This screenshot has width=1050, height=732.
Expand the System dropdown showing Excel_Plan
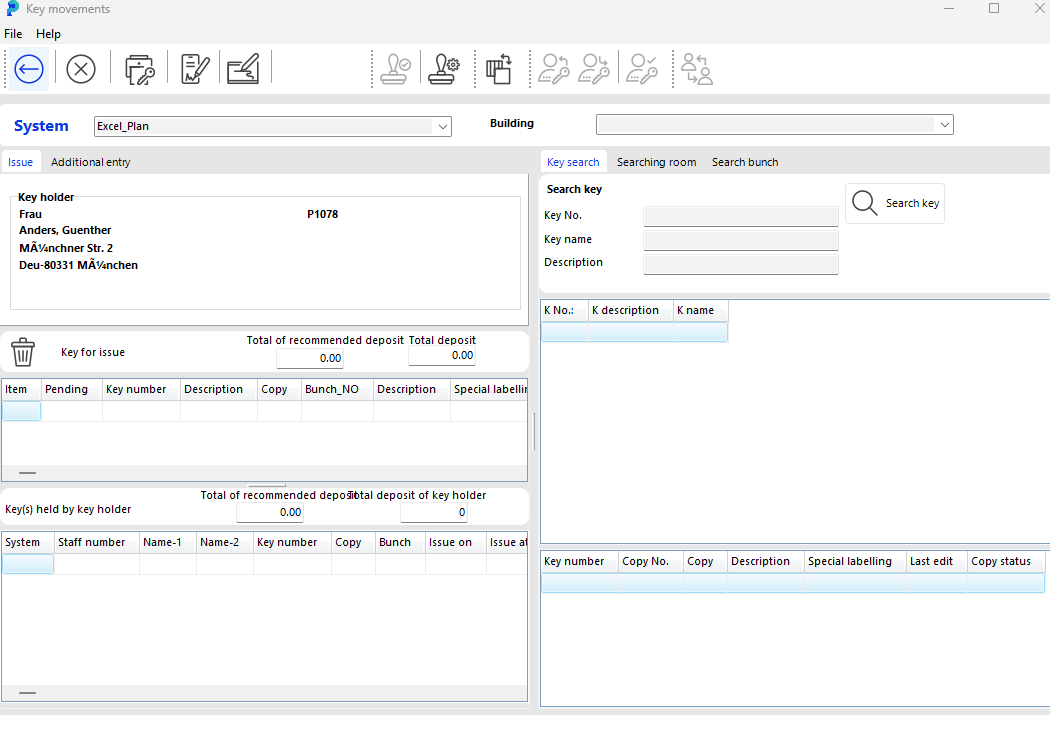pyautogui.click(x=441, y=126)
